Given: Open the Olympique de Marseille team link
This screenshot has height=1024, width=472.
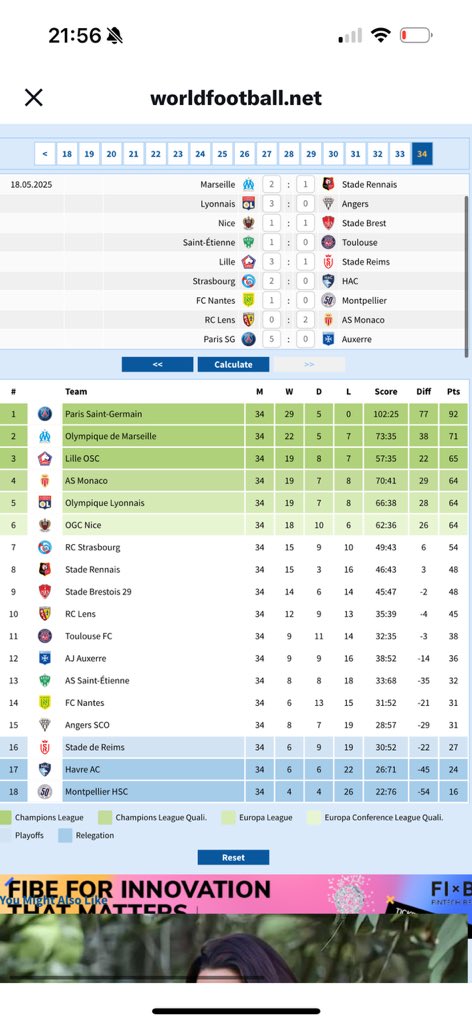Looking at the screenshot, I should [x=110, y=436].
